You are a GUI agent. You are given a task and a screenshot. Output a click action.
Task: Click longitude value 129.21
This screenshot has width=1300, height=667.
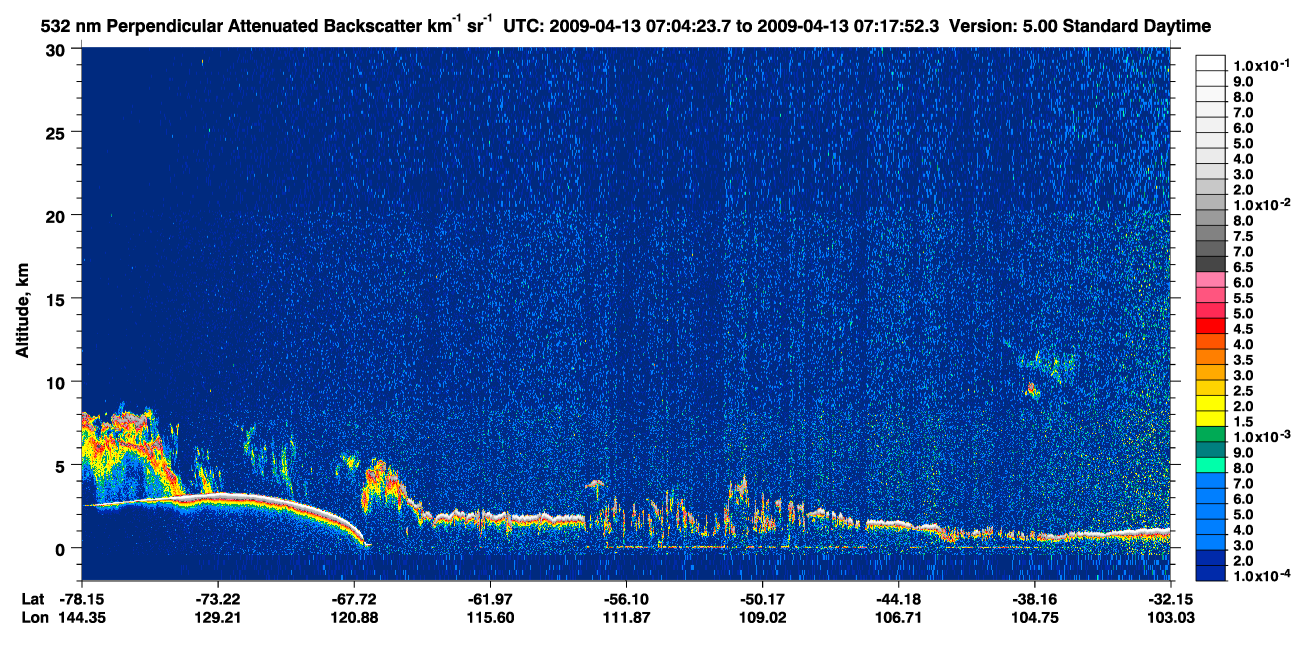pyautogui.click(x=218, y=617)
